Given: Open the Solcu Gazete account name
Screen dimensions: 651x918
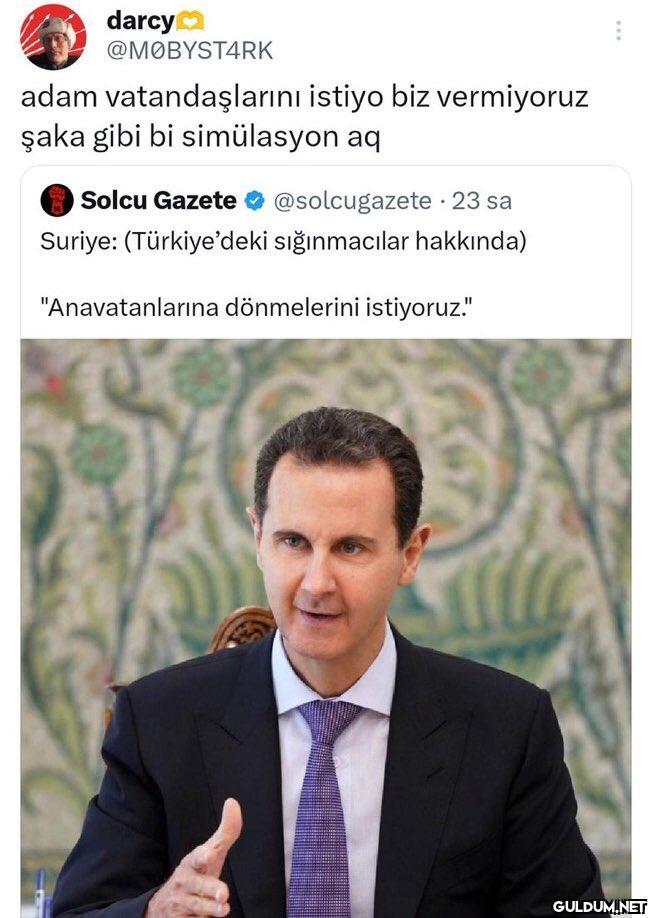Looking at the screenshot, I should pos(159,200).
